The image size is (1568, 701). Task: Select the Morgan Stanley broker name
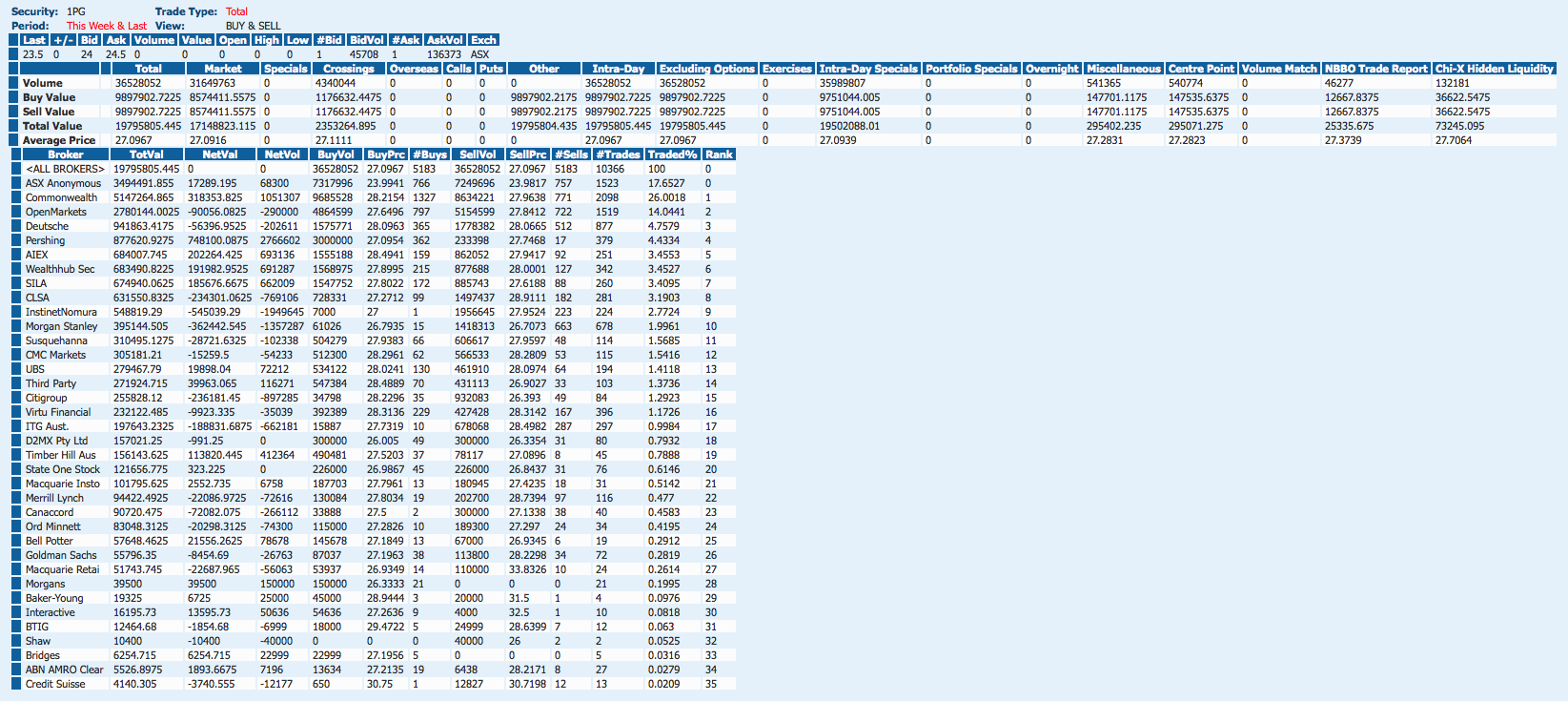(x=61, y=326)
